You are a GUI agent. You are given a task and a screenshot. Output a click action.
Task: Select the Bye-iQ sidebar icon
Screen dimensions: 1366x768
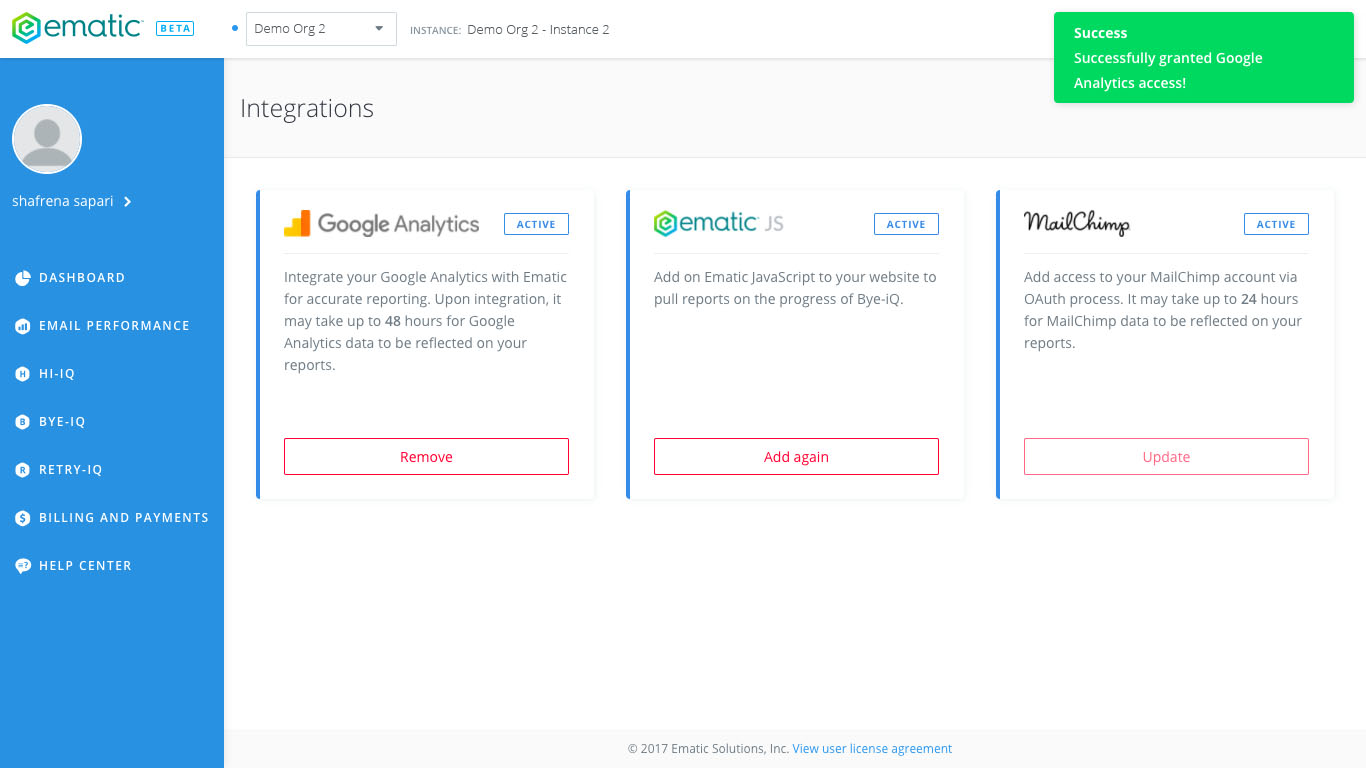click(22, 422)
